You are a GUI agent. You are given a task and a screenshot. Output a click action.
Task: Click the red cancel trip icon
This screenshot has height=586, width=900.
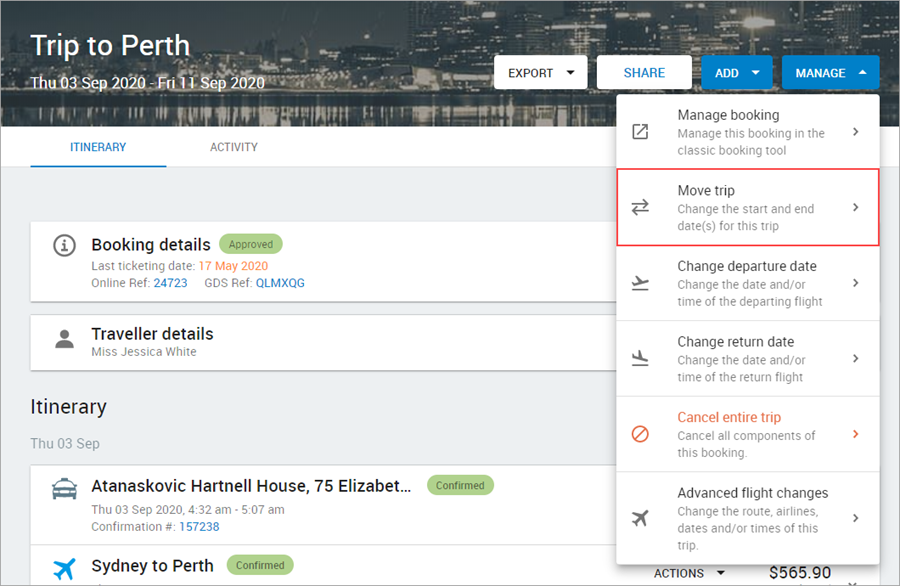click(640, 434)
